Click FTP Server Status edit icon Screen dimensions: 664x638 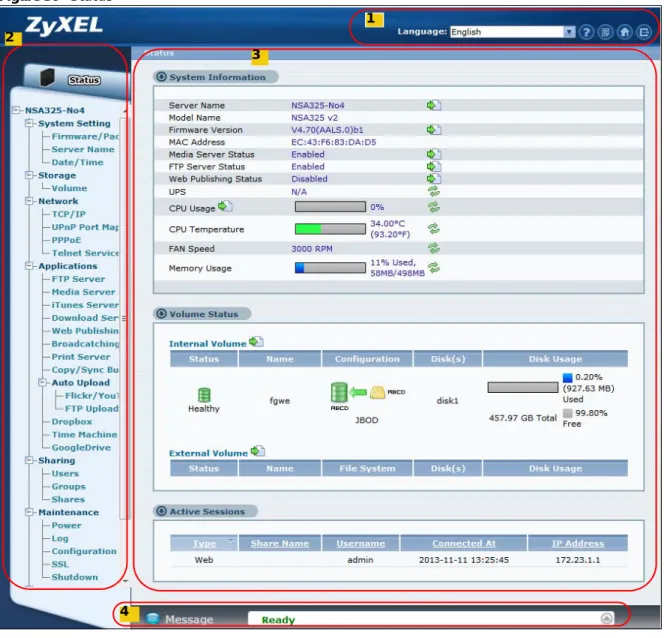click(434, 166)
